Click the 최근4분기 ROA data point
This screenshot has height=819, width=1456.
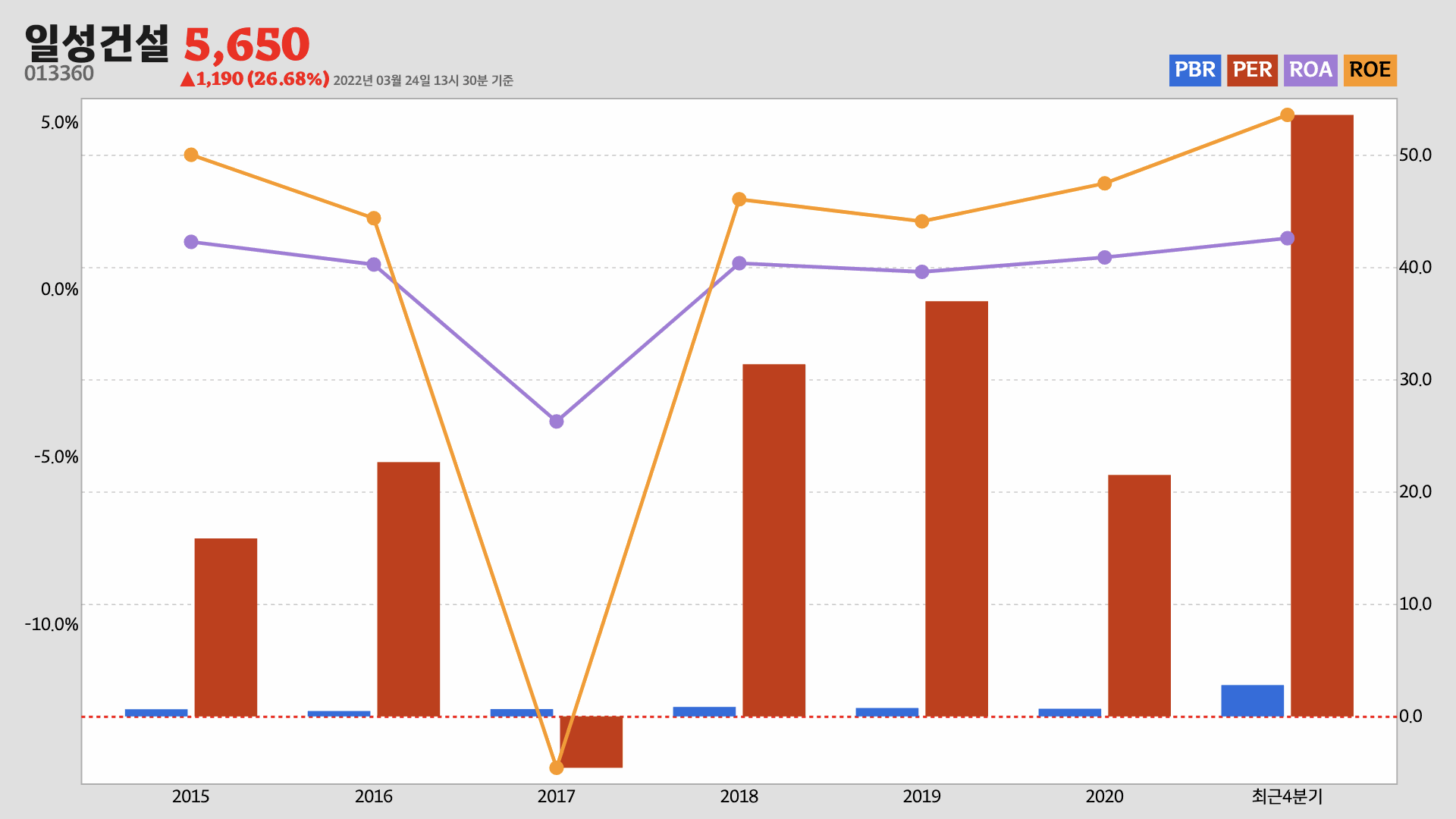(x=1287, y=239)
